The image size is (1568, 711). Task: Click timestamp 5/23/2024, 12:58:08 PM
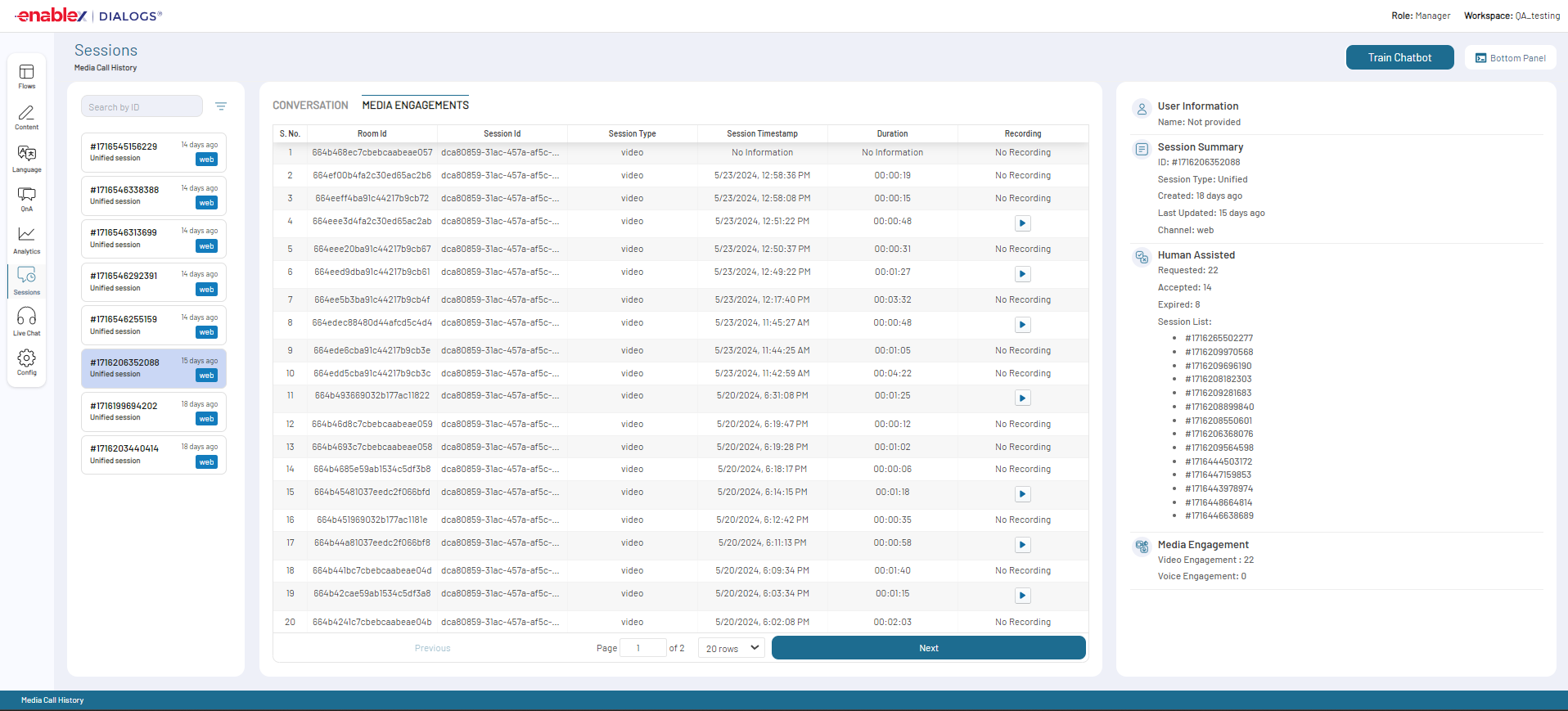click(762, 198)
